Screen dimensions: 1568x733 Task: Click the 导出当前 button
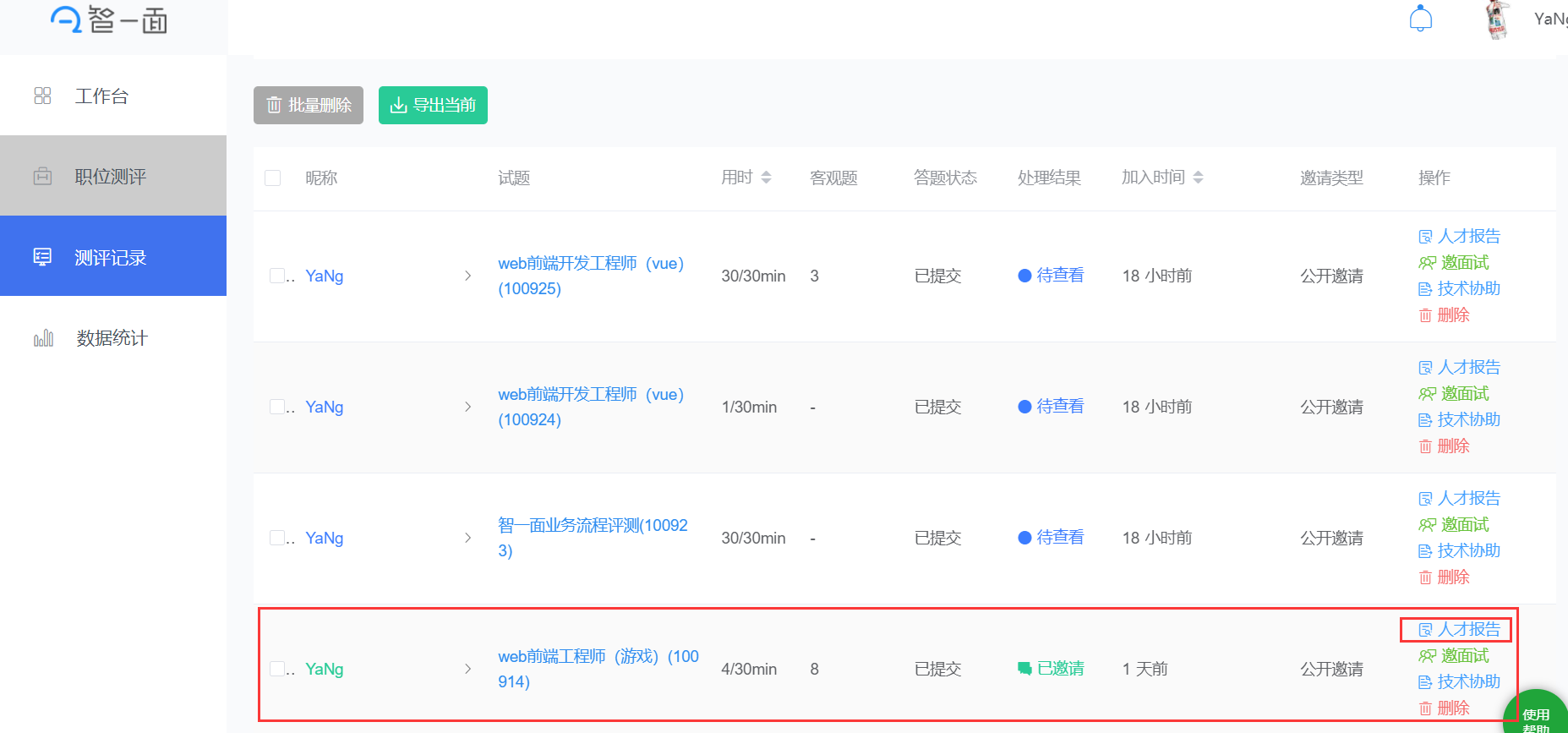[433, 105]
